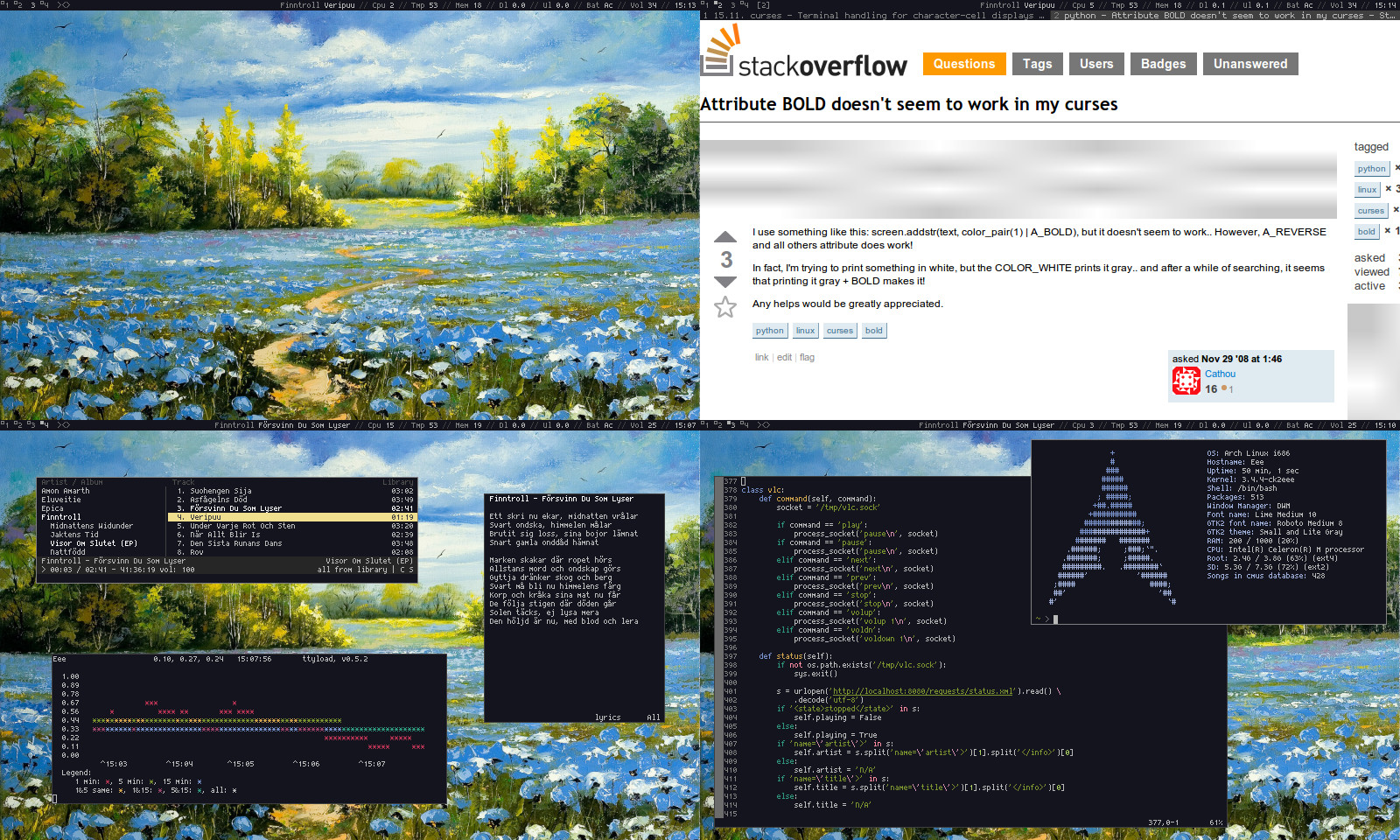Viewport: 1400px width, 840px height.
Task: Mark the question as favorite with star
Action: pos(725,307)
